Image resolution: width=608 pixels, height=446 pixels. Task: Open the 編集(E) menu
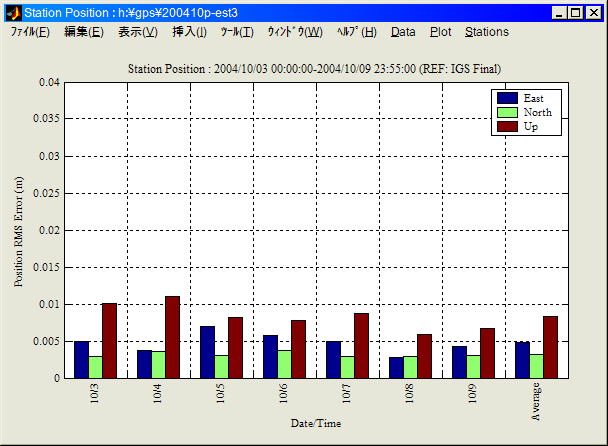point(83,32)
